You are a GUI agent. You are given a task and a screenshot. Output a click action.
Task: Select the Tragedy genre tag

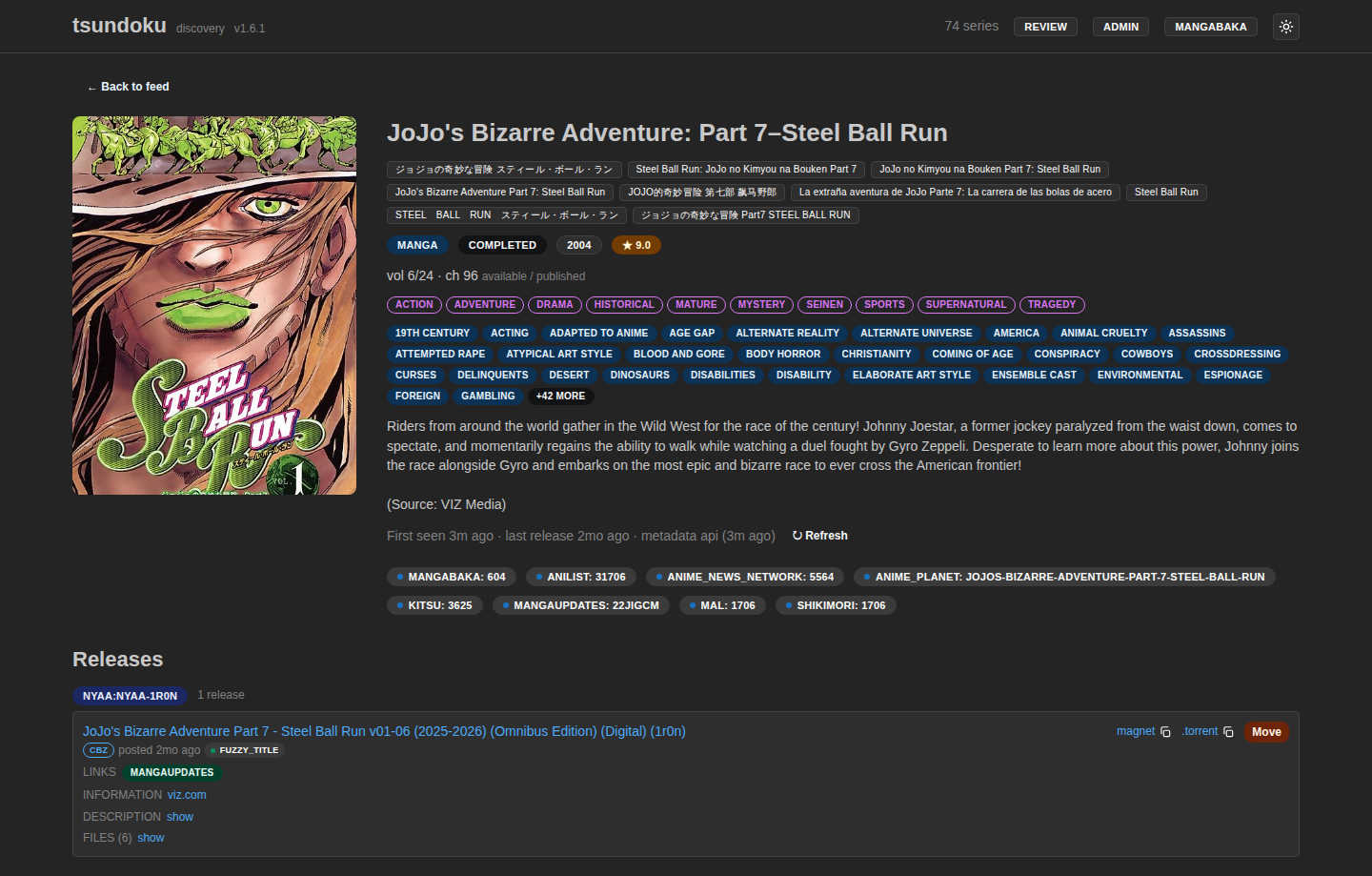click(1052, 305)
